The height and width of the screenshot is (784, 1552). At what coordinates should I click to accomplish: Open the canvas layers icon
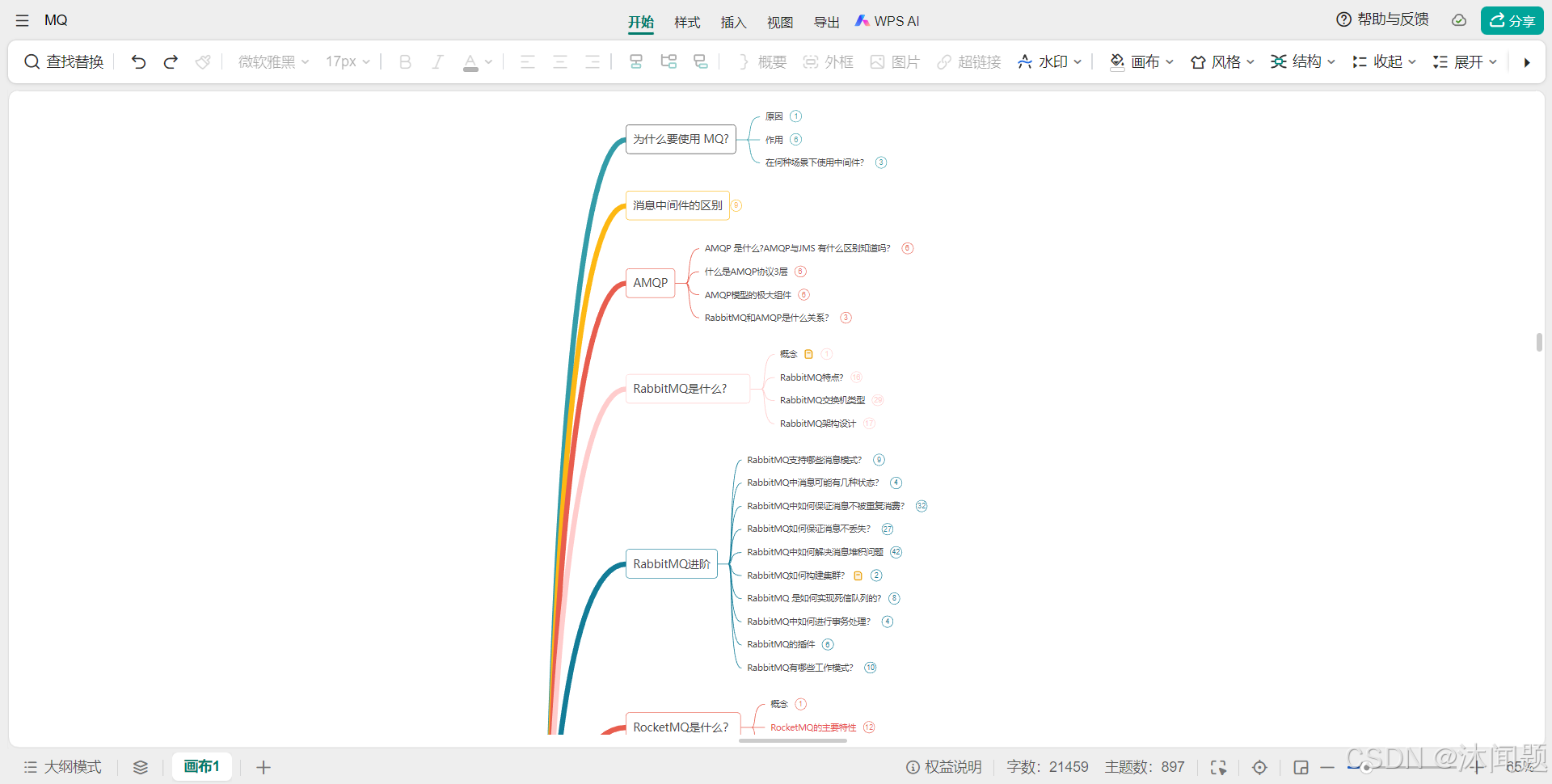click(141, 767)
